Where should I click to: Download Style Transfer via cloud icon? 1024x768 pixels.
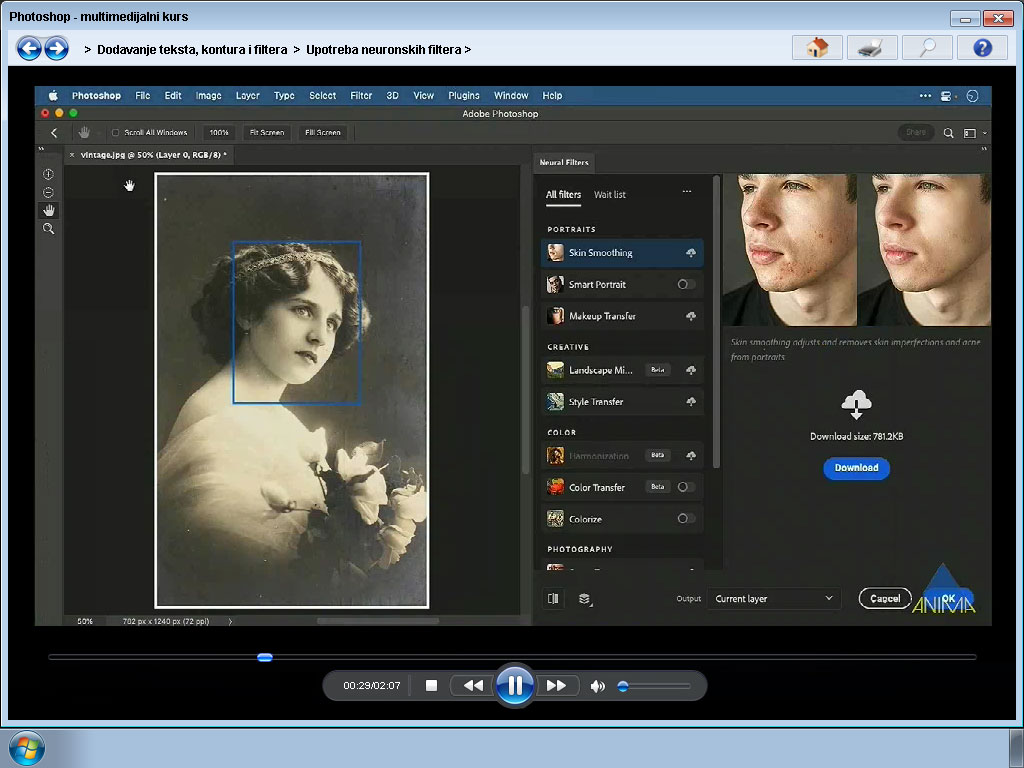coord(690,402)
